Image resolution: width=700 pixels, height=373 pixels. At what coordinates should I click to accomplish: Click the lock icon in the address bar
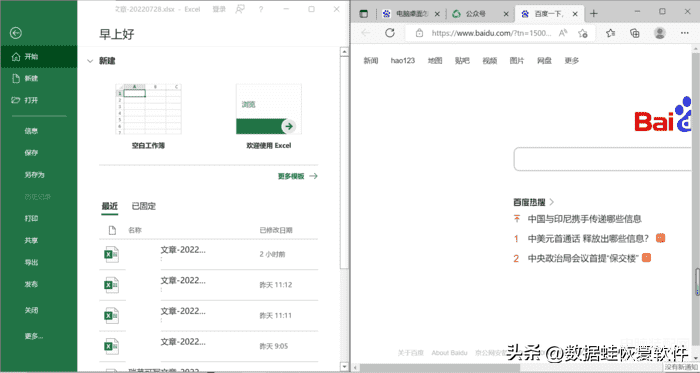click(x=419, y=33)
